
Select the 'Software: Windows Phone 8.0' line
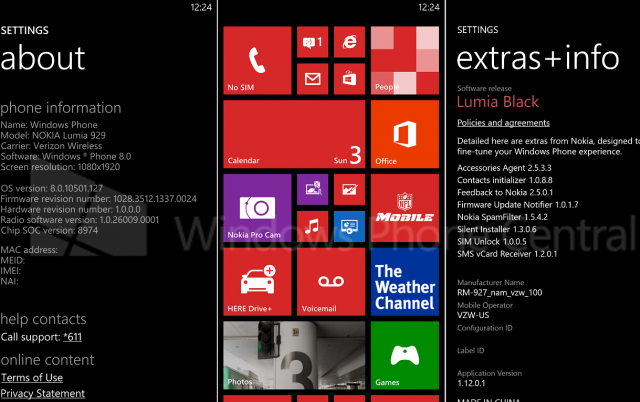click(66, 156)
